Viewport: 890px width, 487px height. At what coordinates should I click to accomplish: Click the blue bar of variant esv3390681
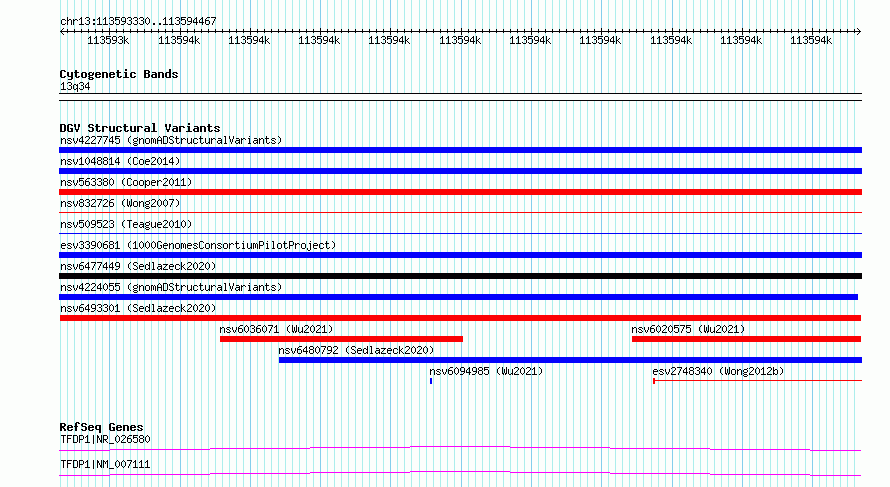pyautogui.click(x=460, y=255)
